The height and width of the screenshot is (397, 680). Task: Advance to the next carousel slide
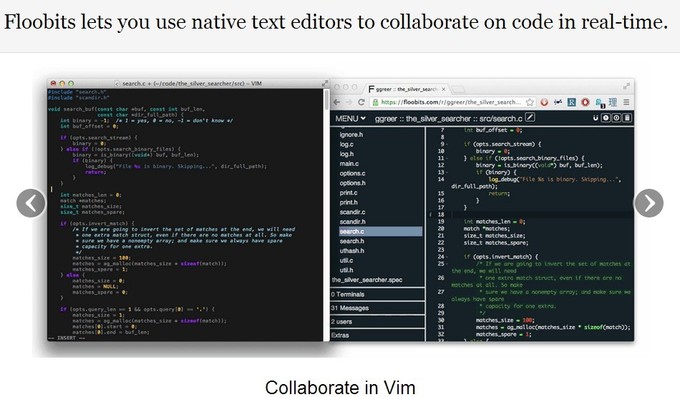click(649, 203)
